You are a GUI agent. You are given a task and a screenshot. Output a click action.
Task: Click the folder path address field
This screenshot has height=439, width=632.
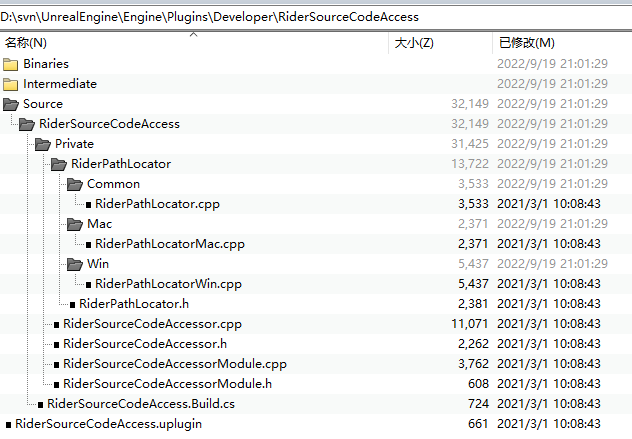point(316,17)
